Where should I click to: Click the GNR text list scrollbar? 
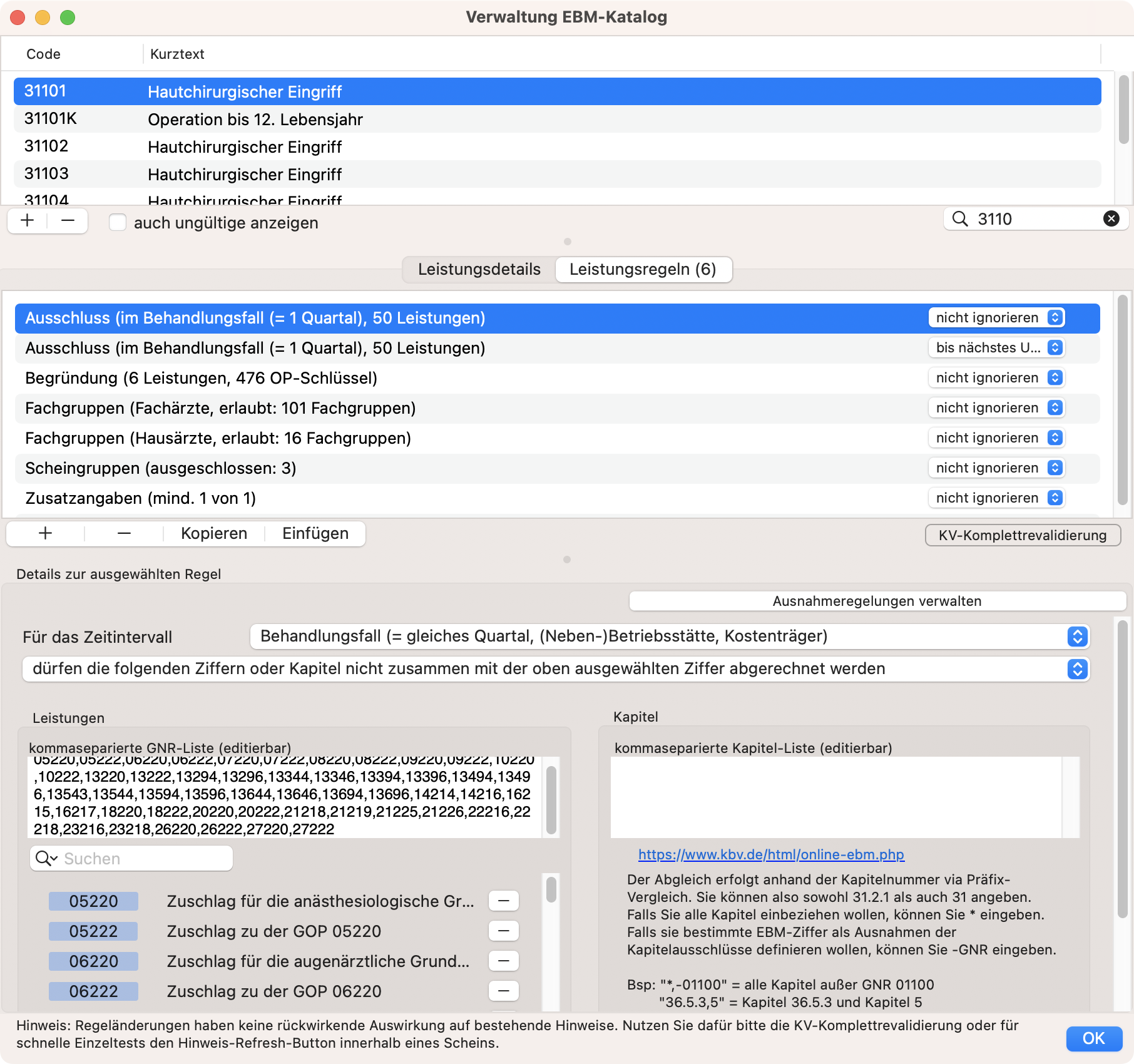[x=551, y=800]
